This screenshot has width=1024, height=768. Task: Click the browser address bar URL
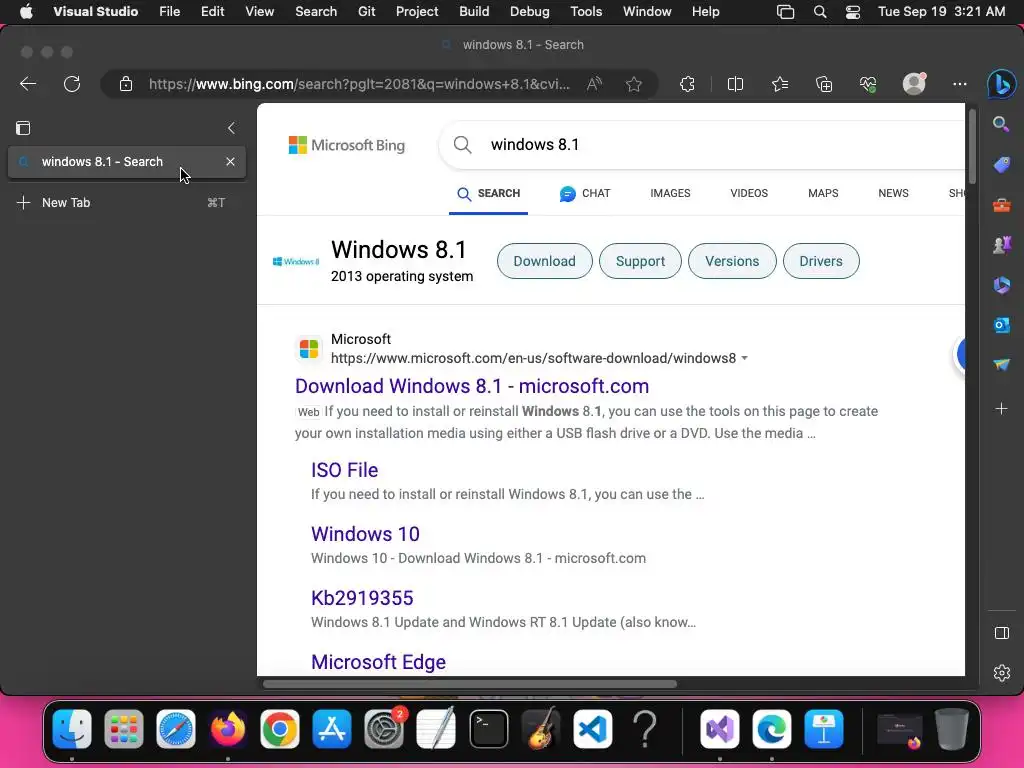pyautogui.click(x=359, y=84)
